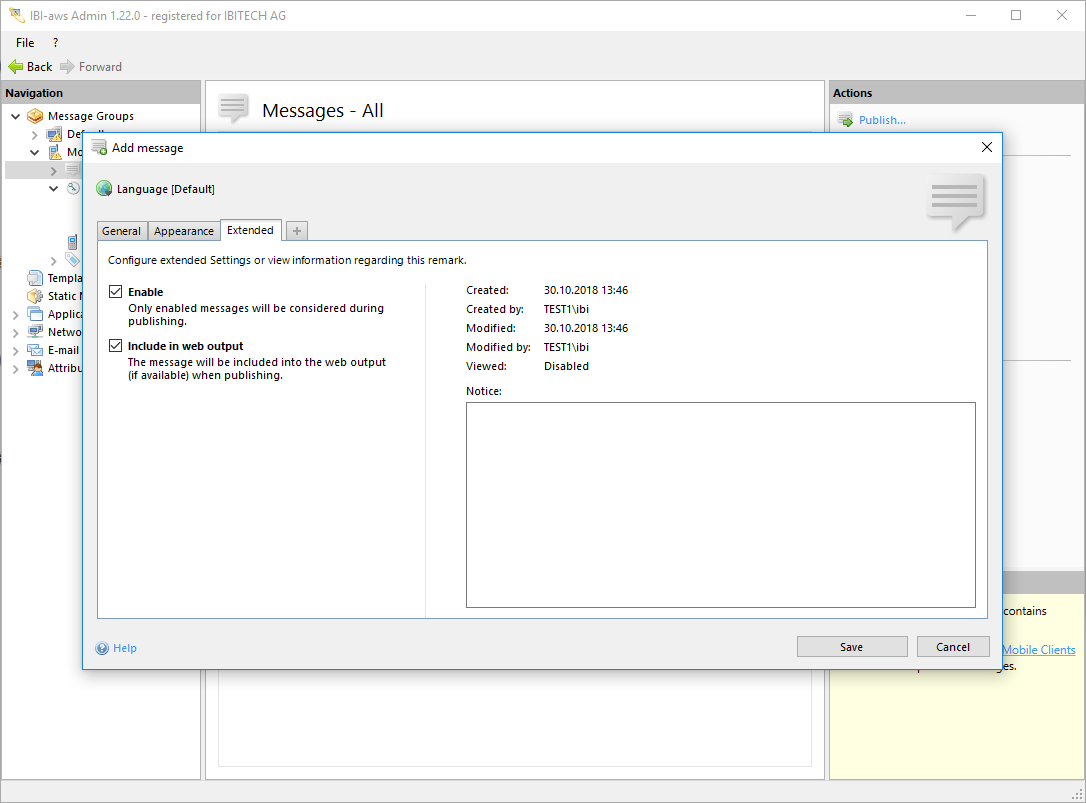
Task: Click the green Back arrow icon
Action: tap(15, 67)
